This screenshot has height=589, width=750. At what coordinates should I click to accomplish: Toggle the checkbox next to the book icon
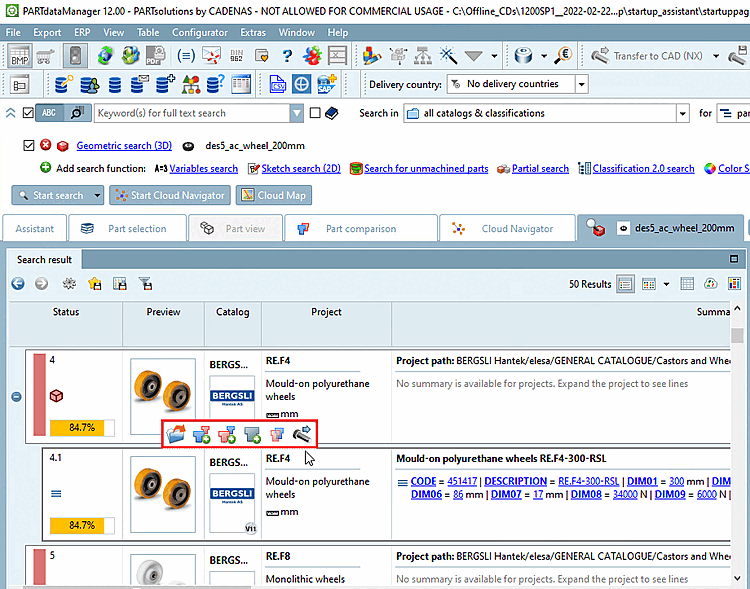pyautogui.click(x=315, y=113)
